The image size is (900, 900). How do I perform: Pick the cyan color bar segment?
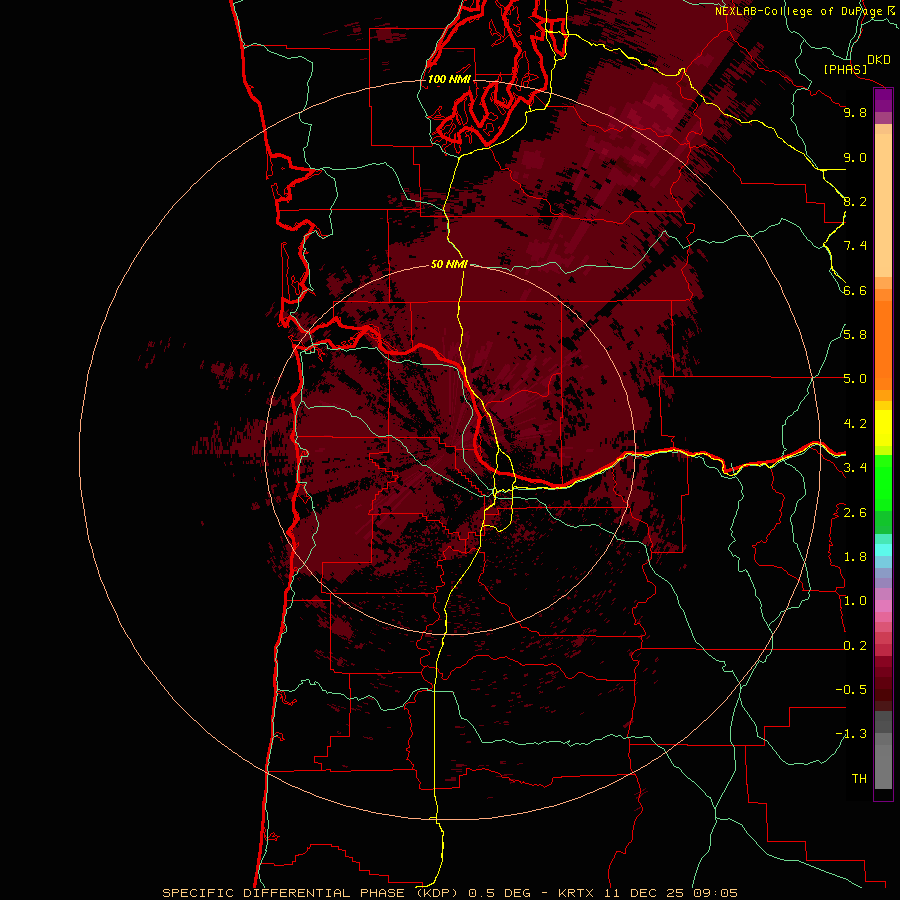(x=883, y=549)
